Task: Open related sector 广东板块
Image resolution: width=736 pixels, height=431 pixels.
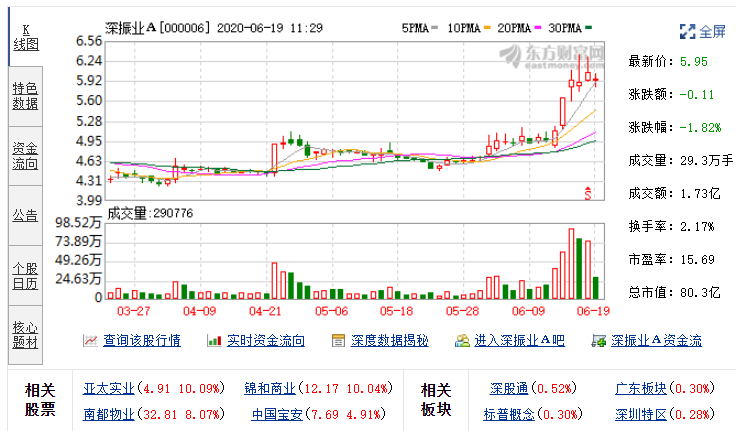Action: click(x=641, y=388)
